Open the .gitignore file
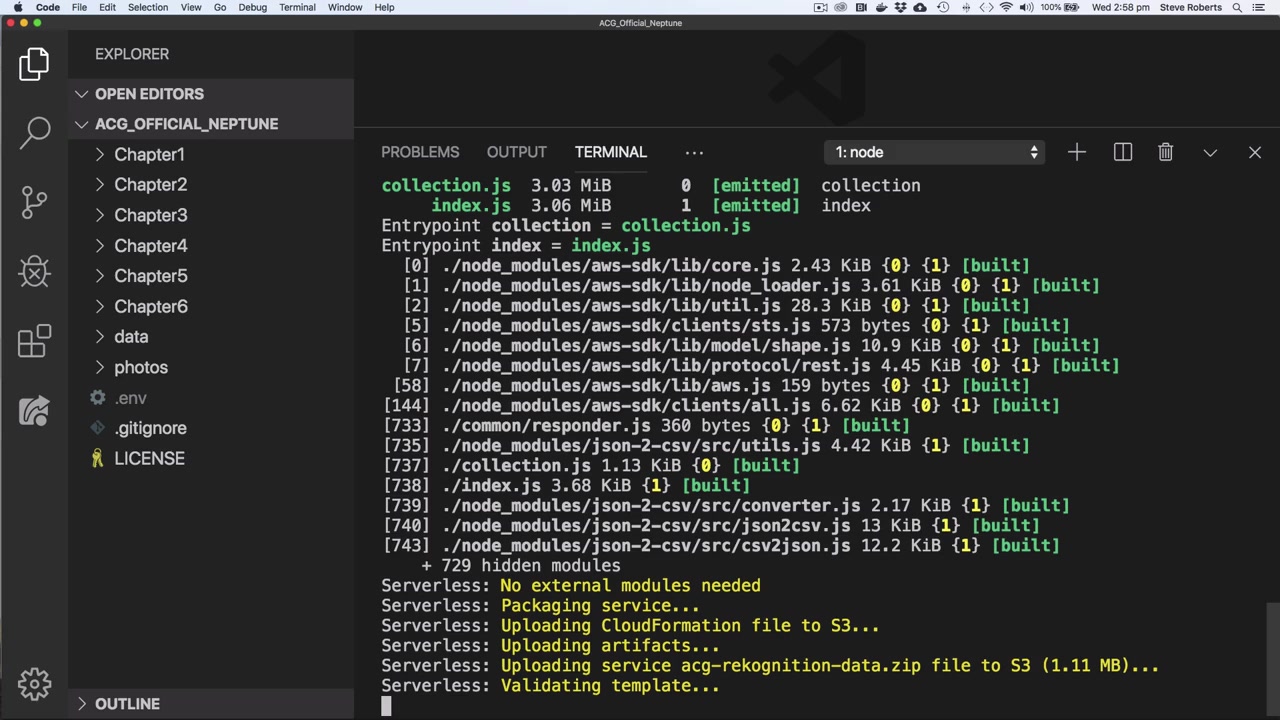Viewport: 1280px width, 720px height. [150, 428]
